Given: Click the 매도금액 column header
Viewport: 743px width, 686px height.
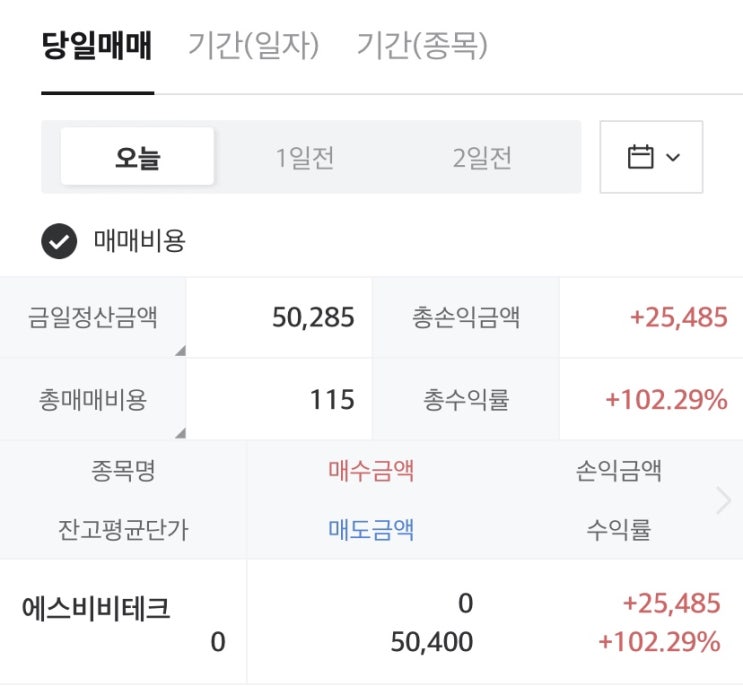Looking at the screenshot, I should click(x=371, y=530).
